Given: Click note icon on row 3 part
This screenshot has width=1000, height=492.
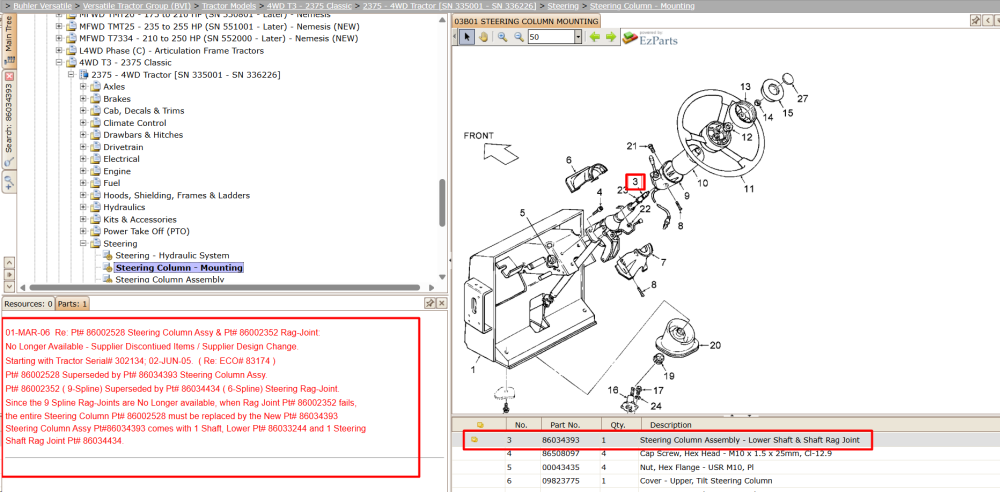Looking at the screenshot, I should pyautogui.click(x=474, y=440).
